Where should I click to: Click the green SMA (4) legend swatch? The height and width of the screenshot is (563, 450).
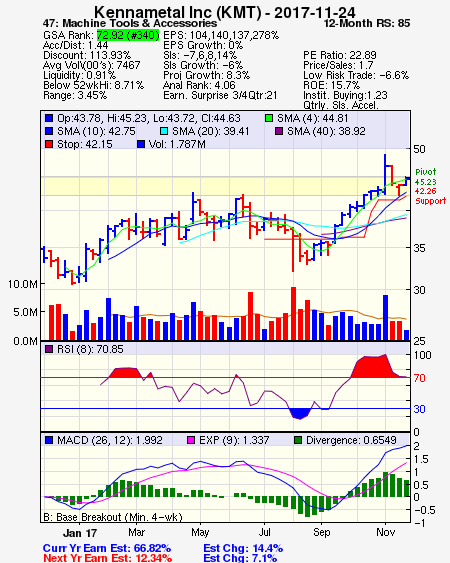tap(269, 118)
